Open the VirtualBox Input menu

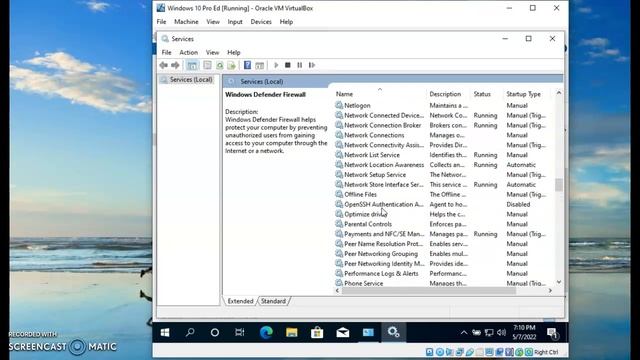[235, 22]
